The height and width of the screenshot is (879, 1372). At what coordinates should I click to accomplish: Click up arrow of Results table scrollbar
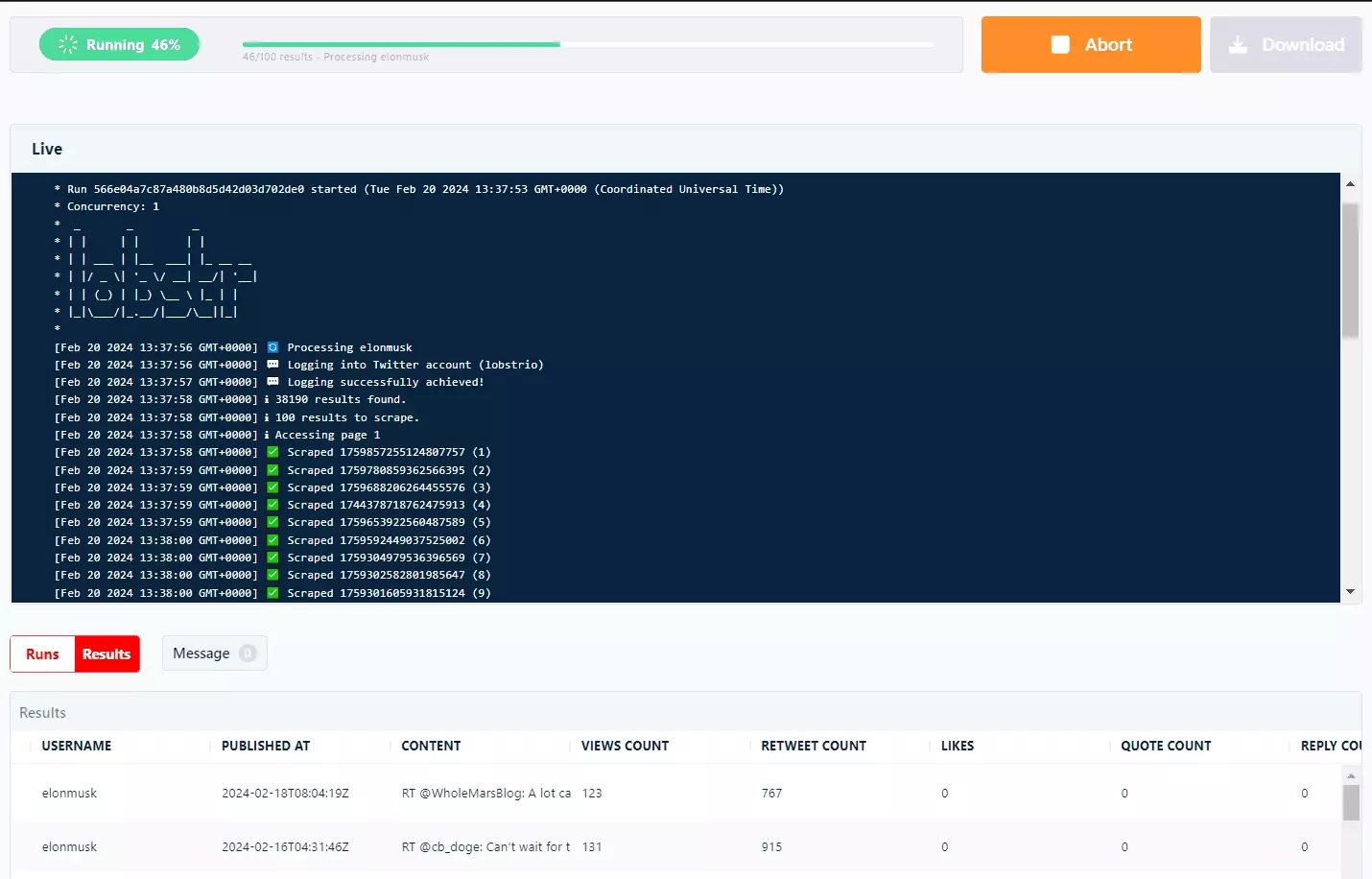1351,775
